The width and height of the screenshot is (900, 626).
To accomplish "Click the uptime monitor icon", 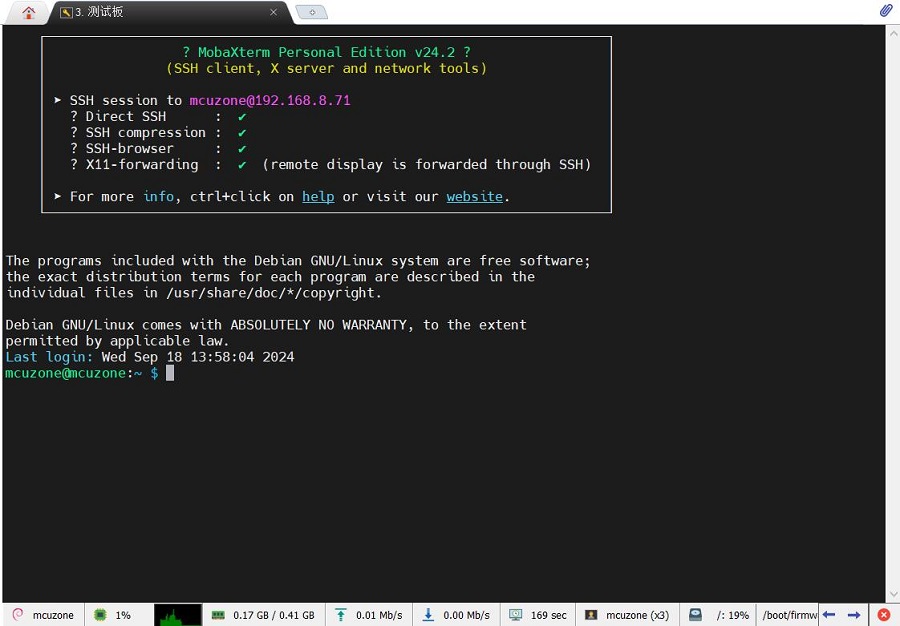I will click(x=515, y=615).
